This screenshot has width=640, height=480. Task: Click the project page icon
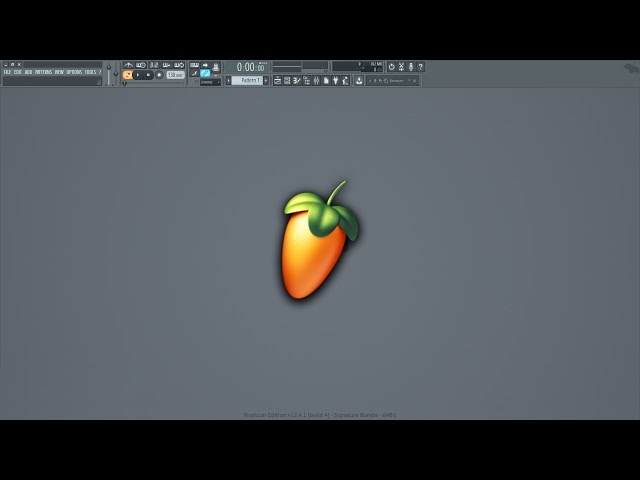click(x=327, y=80)
